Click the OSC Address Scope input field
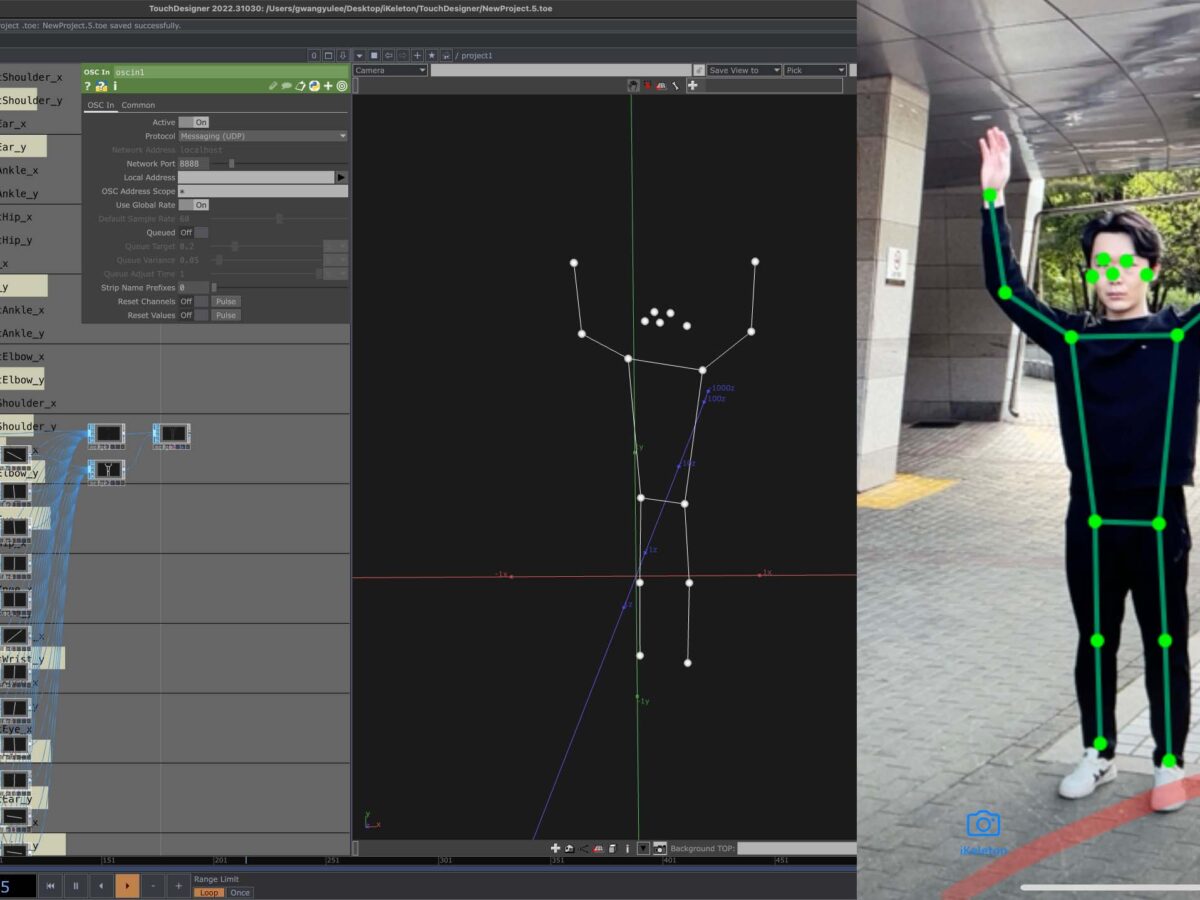Viewport: 1200px width, 900px height. click(x=263, y=191)
